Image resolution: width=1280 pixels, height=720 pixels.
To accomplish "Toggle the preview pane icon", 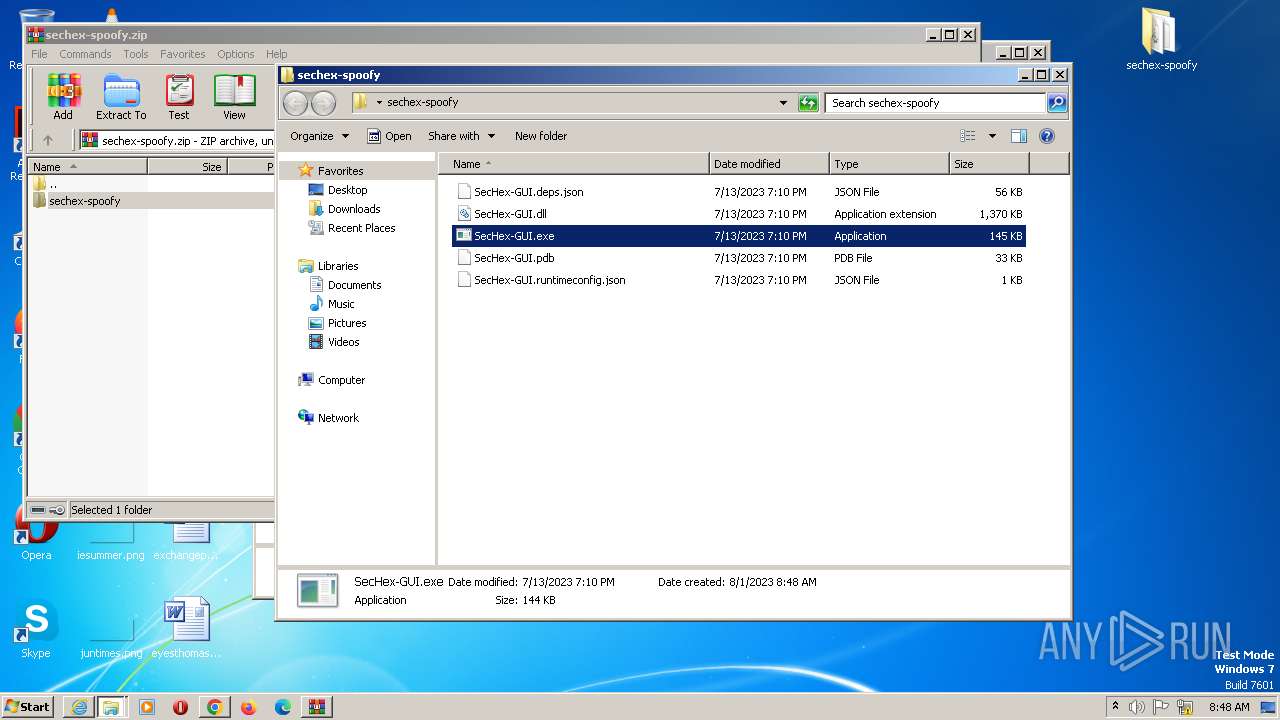I will [1019, 136].
